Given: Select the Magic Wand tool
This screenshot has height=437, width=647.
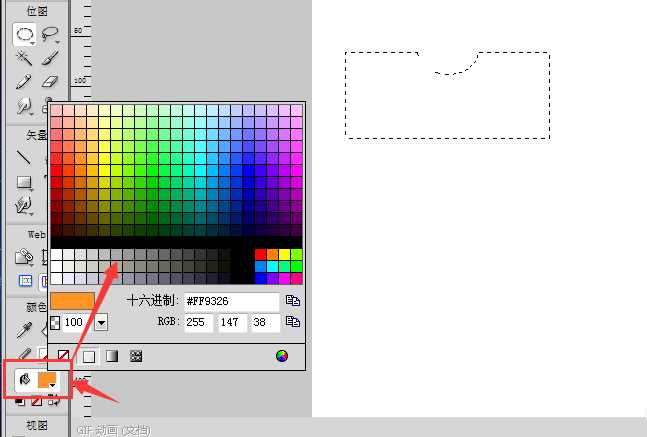Looking at the screenshot, I should coord(24,59).
